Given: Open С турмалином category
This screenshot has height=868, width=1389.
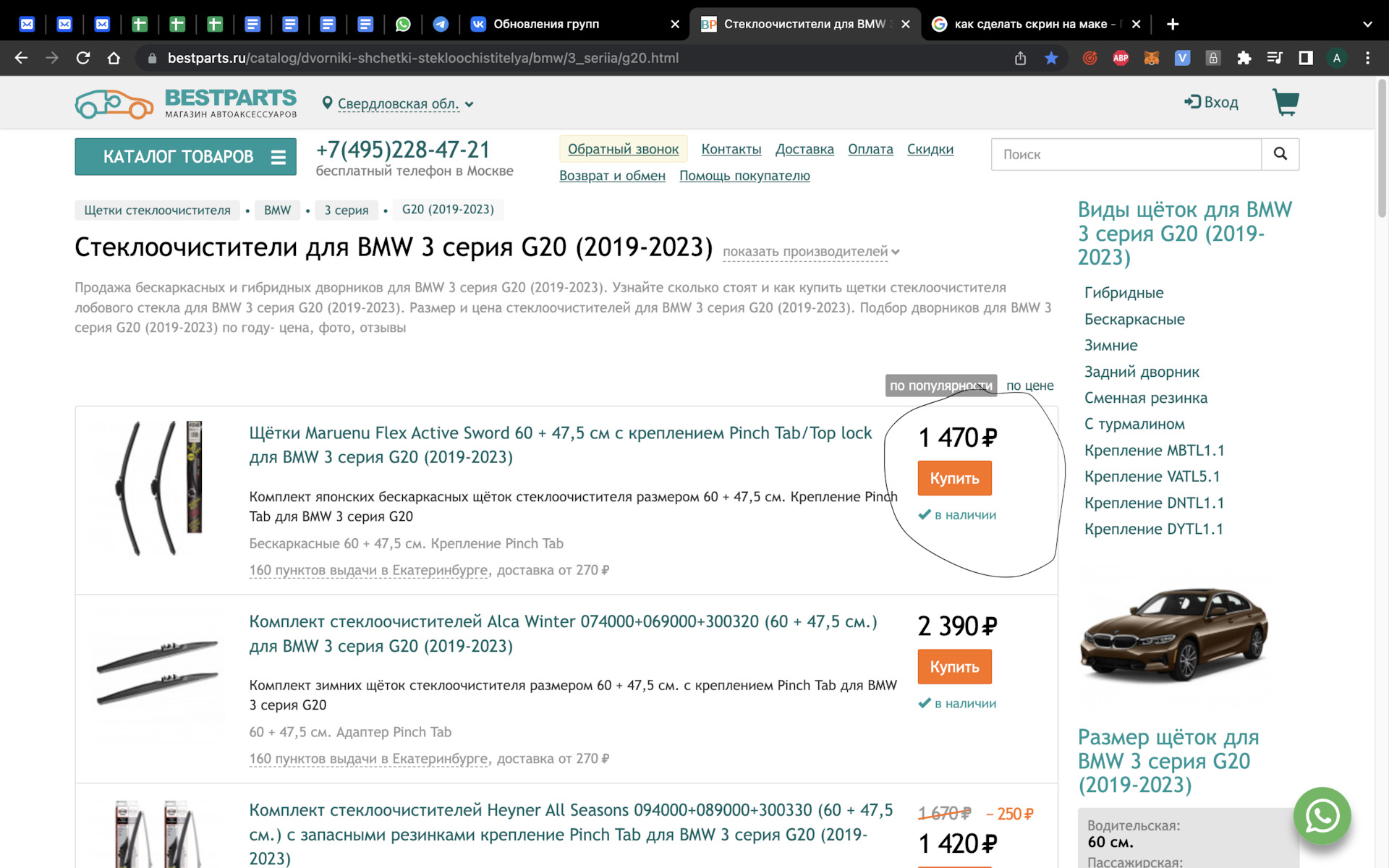Looking at the screenshot, I should pyautogui.click(x=1134, y=424).
